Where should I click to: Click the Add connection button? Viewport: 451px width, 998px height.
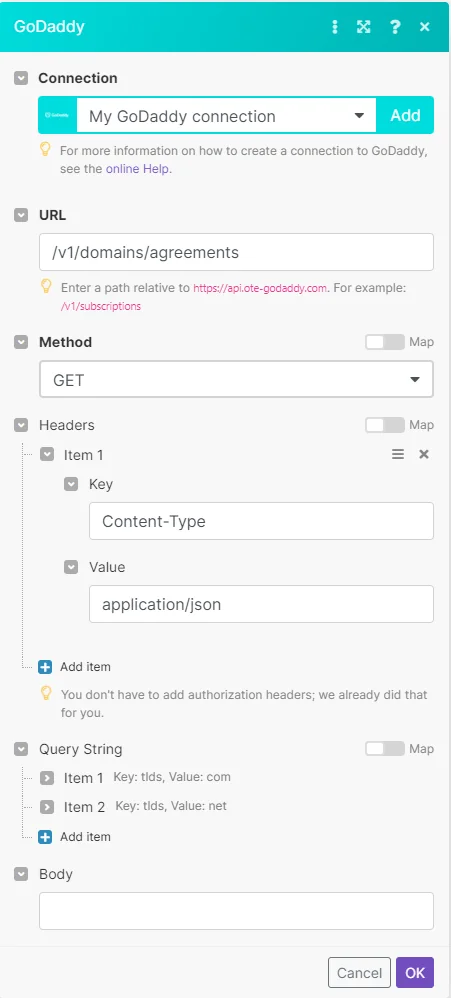tap(405, 115)
